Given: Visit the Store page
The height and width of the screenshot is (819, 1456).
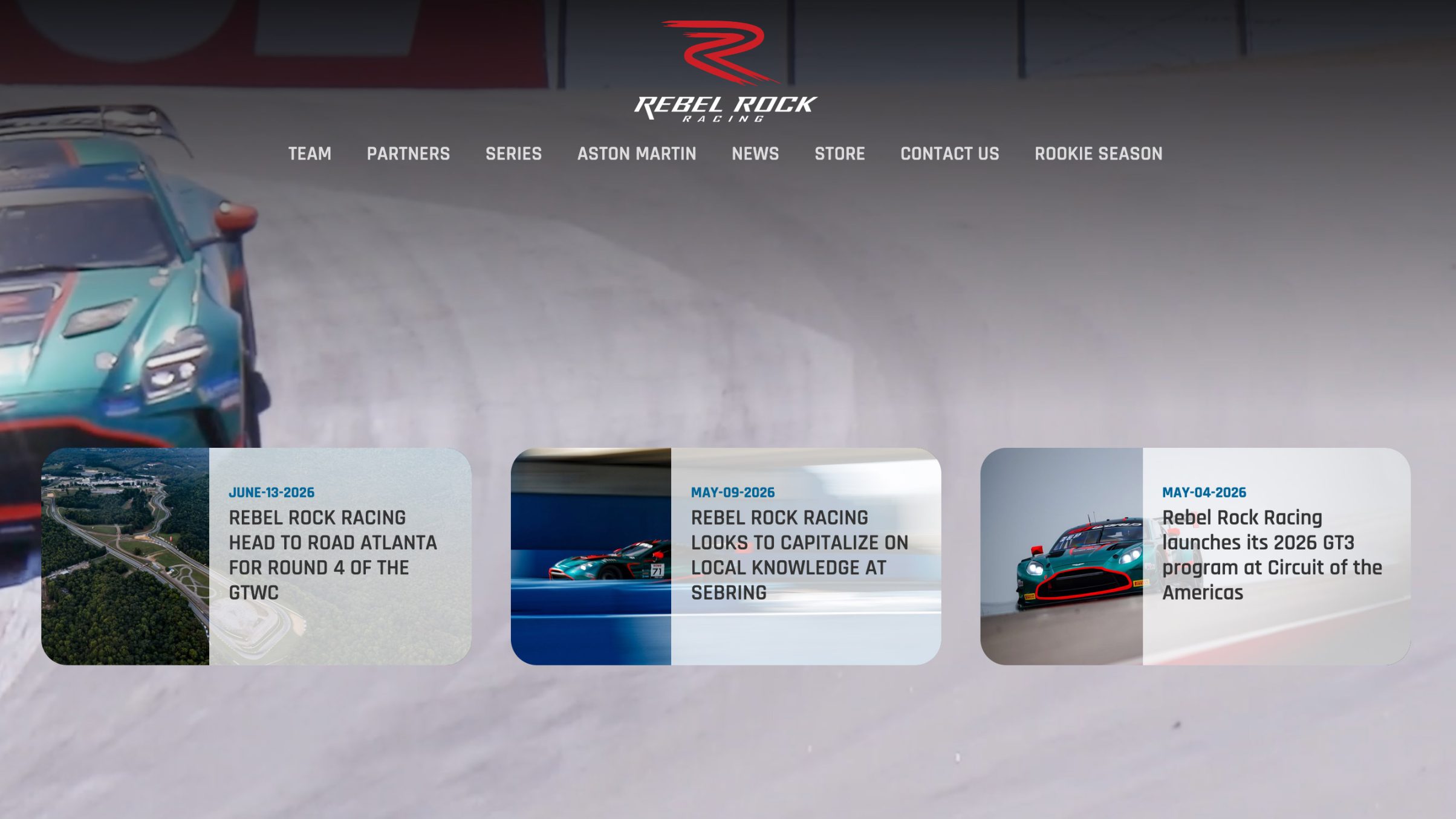Looking at the screenshot, I should pyautogui.click(x=839, y=154).
